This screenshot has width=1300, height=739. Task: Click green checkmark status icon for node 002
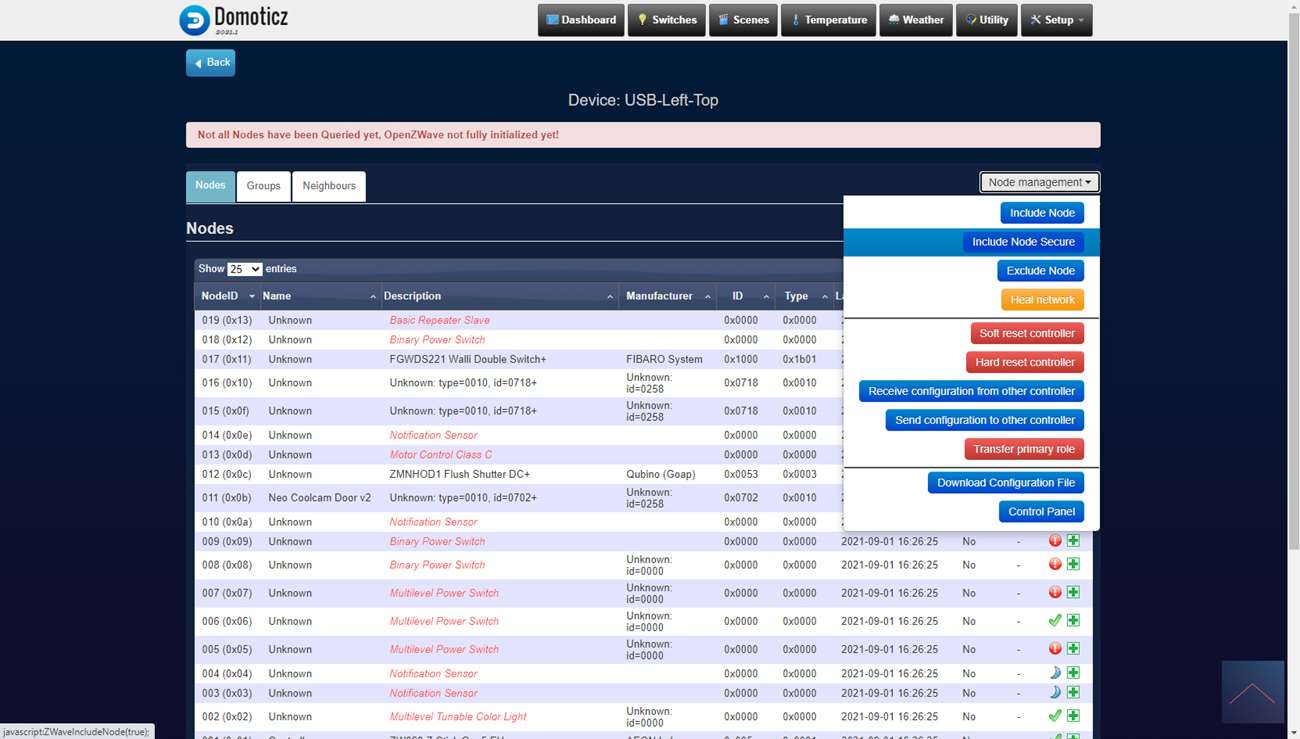point(1055,716)
